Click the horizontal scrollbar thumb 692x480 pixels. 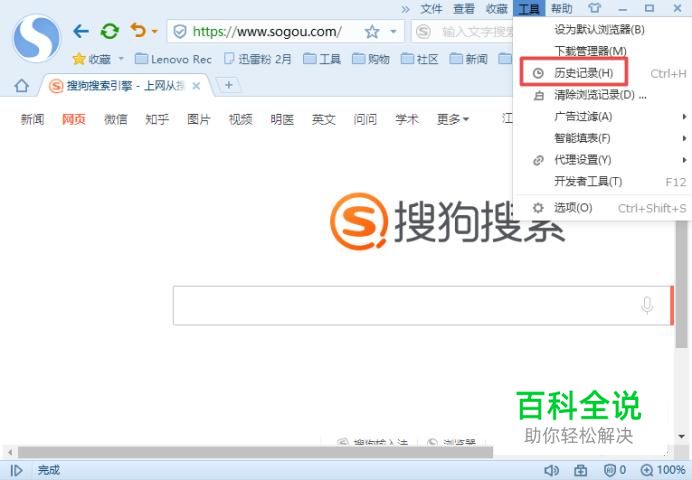tap(255, 452)
